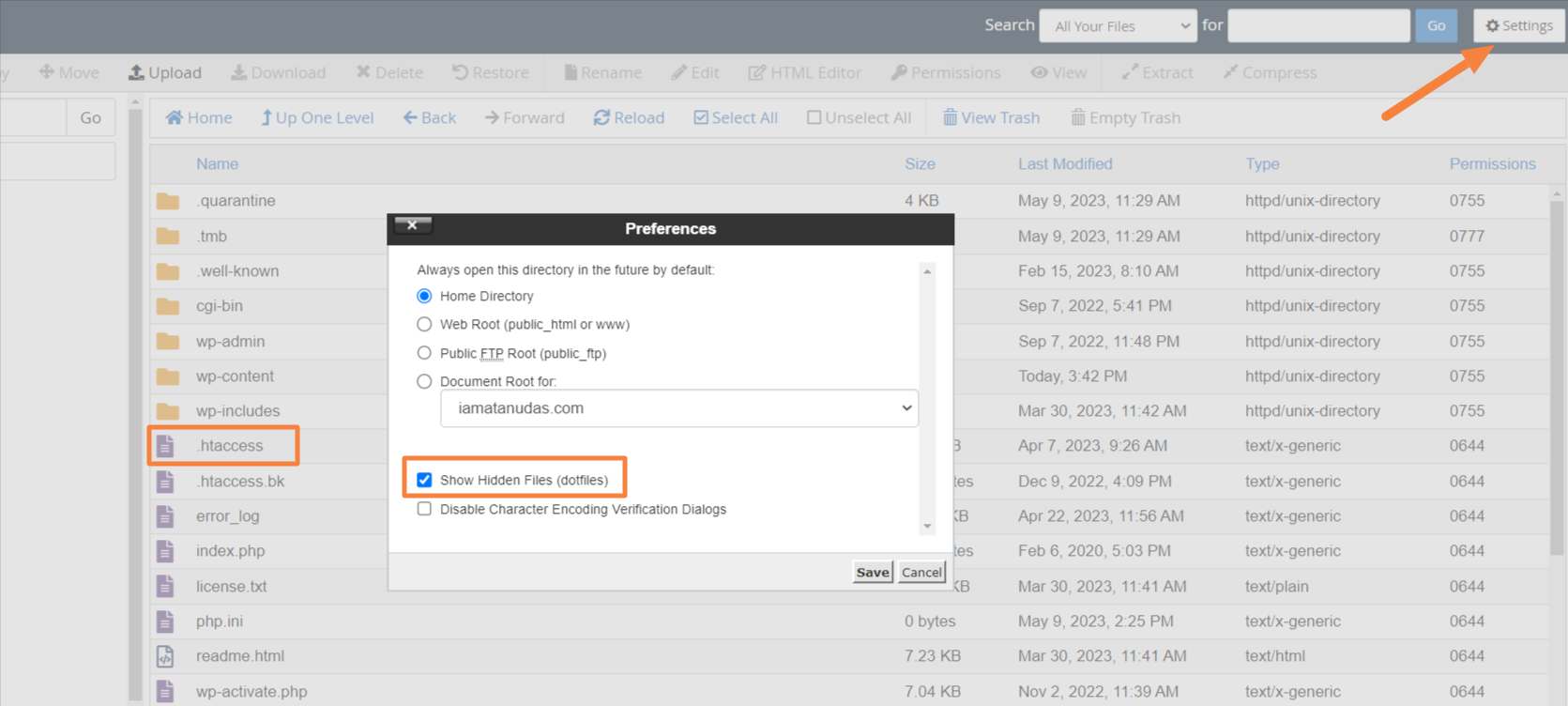Click the Back navigation button
Viewport: 1568px width, 706px height.
point(430,117)
